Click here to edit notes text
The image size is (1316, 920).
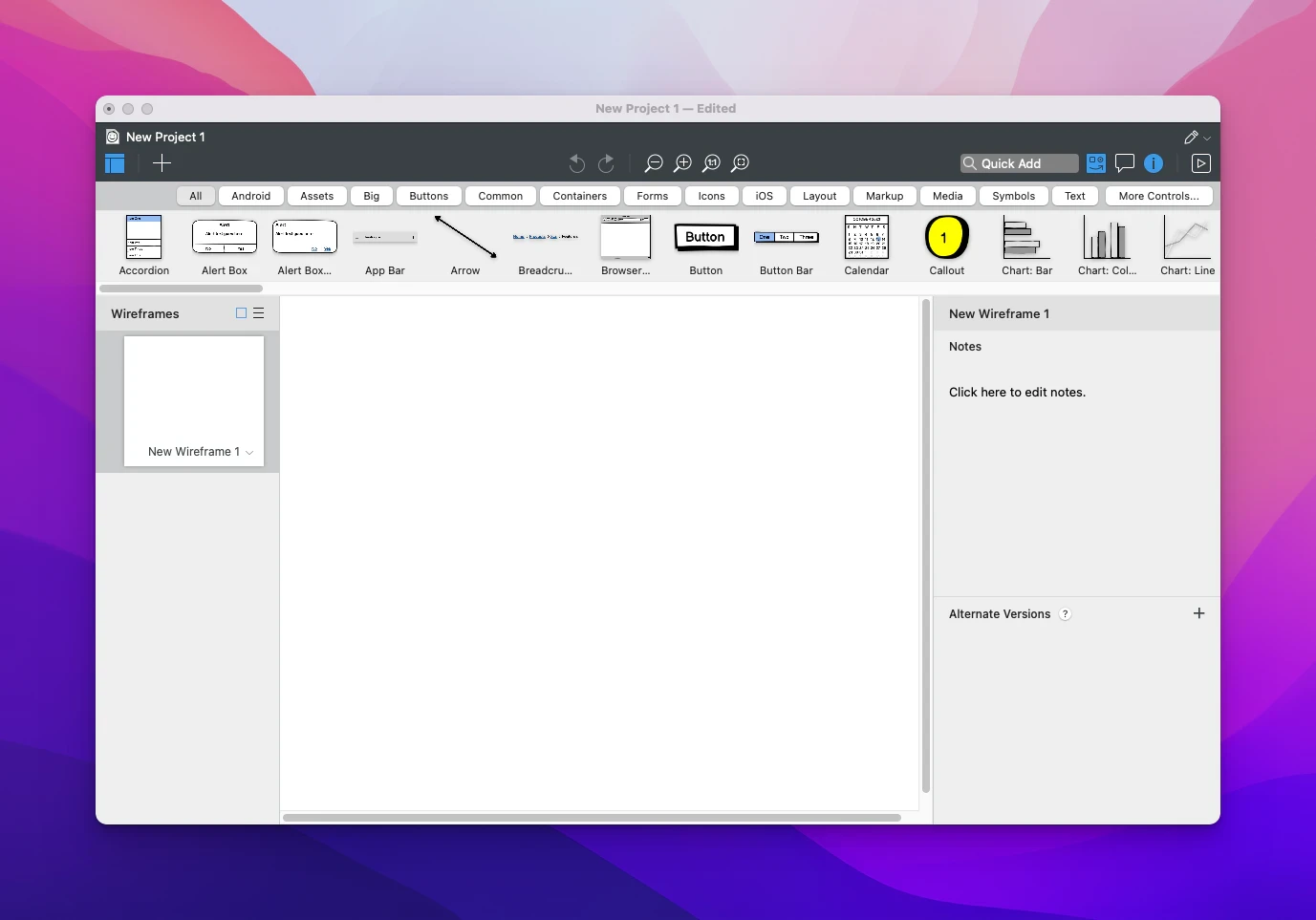tap(1017, 393)
